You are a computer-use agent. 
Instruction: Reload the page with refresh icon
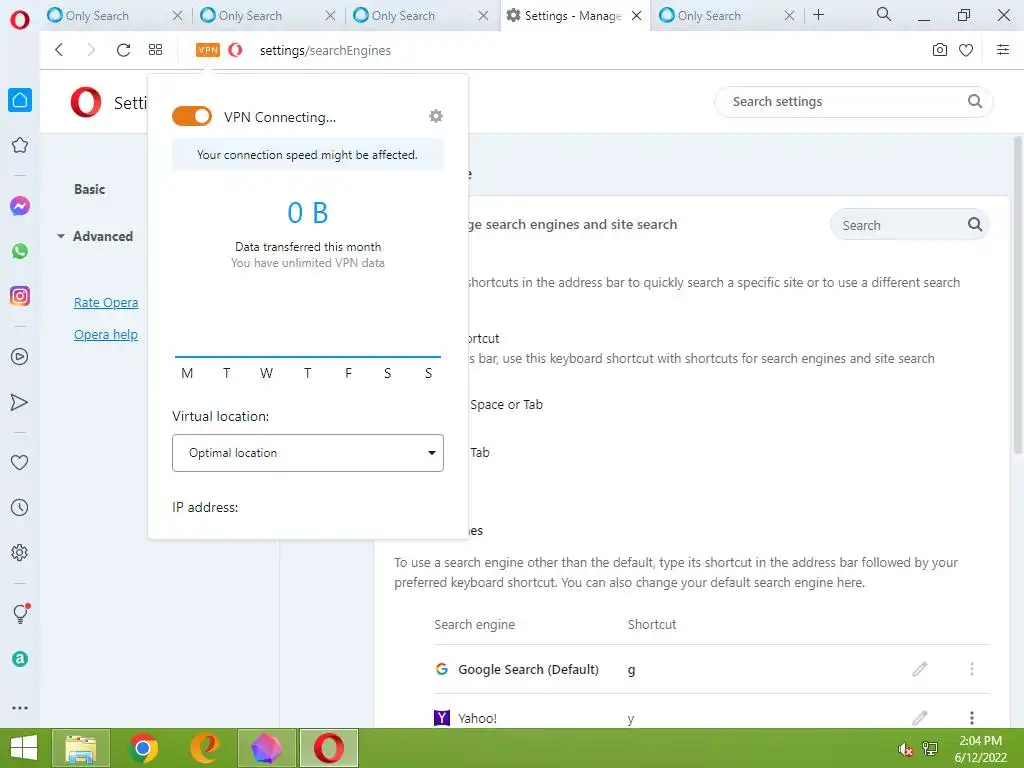point(123,50)
